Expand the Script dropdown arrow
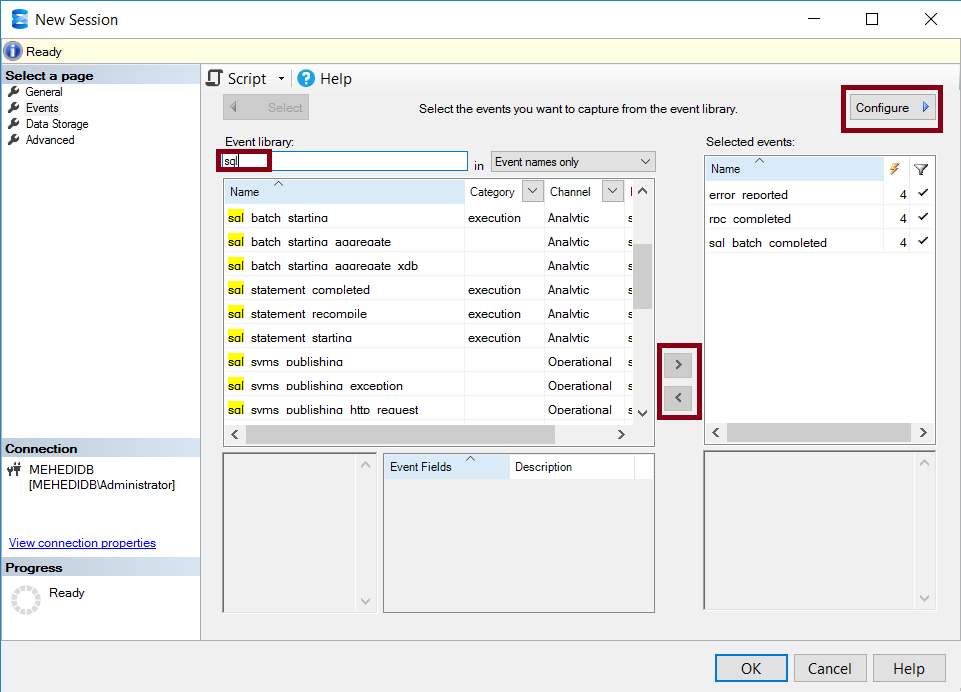The width and height of the screenshot is (961, 692). (281, 79)
